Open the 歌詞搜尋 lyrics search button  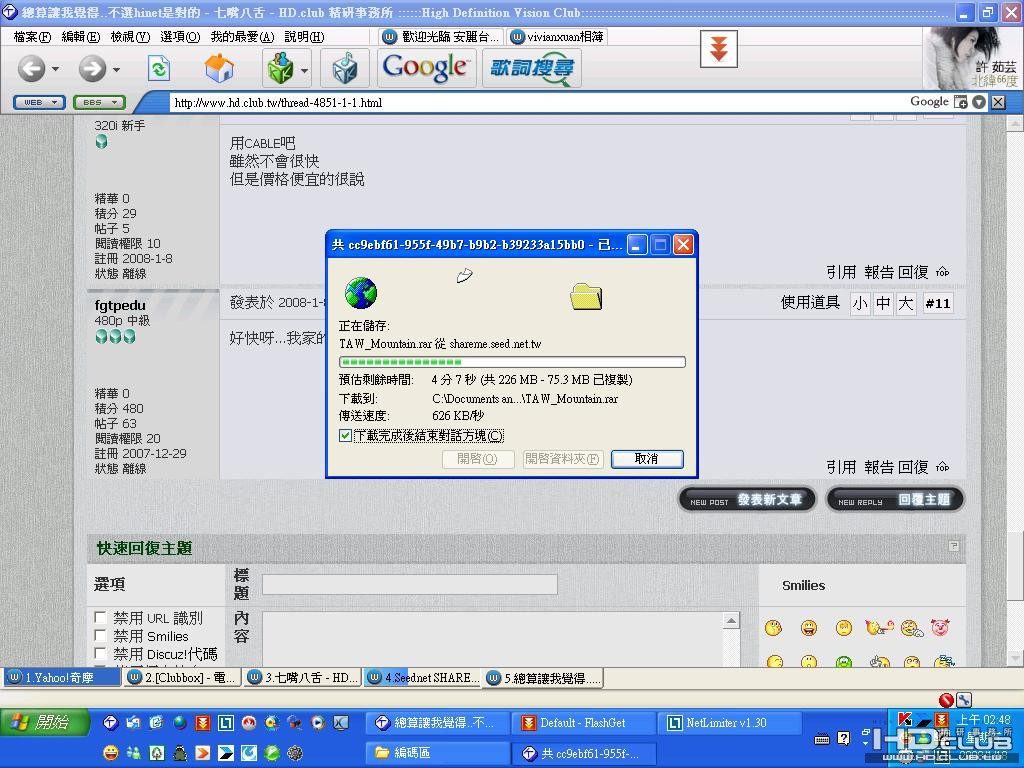[x=532, y=68]
